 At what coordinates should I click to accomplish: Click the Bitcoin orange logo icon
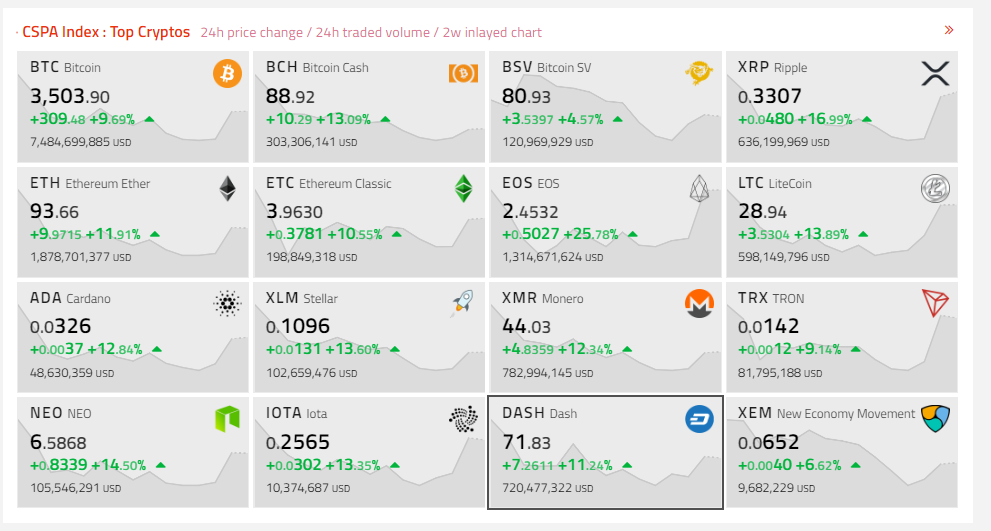[228, 73]
